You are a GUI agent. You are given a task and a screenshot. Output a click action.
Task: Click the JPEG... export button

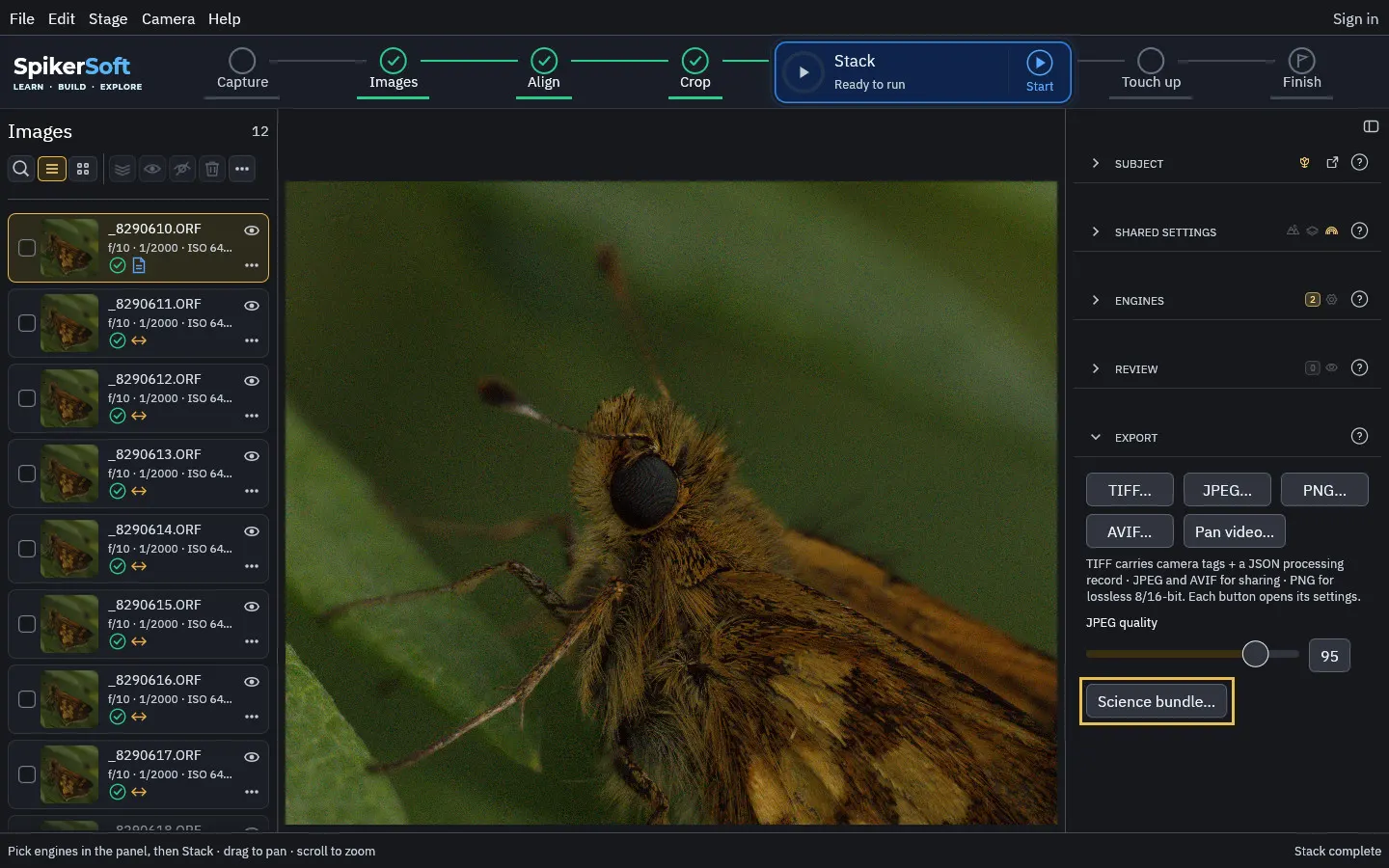1227,490
